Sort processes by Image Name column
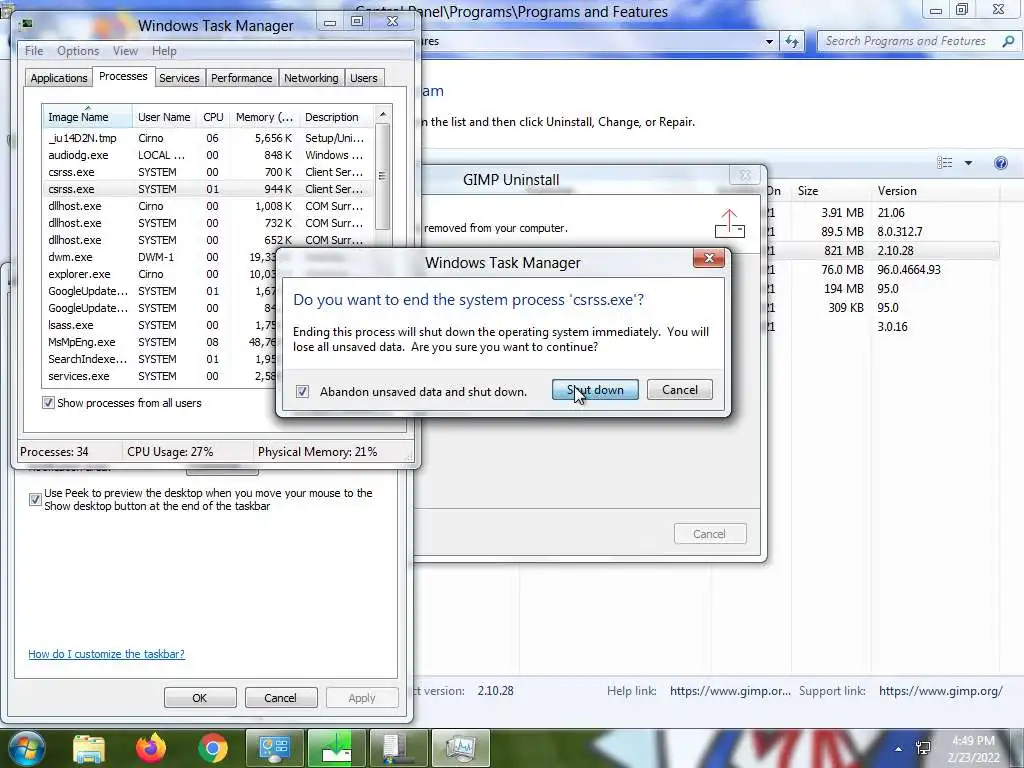 click(x=88, y=117)
